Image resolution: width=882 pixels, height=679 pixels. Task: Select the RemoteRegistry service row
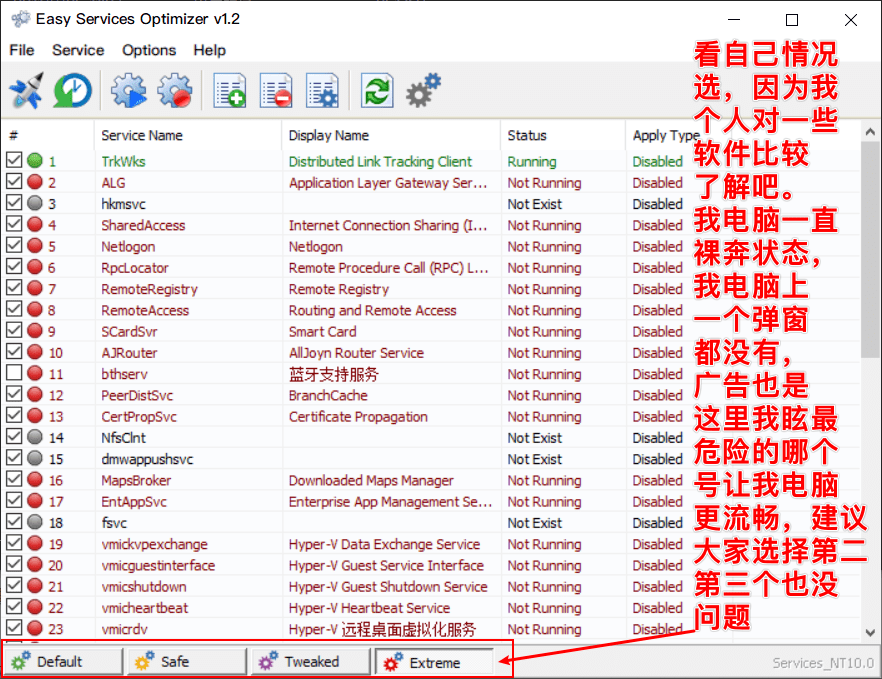(150, 289)
